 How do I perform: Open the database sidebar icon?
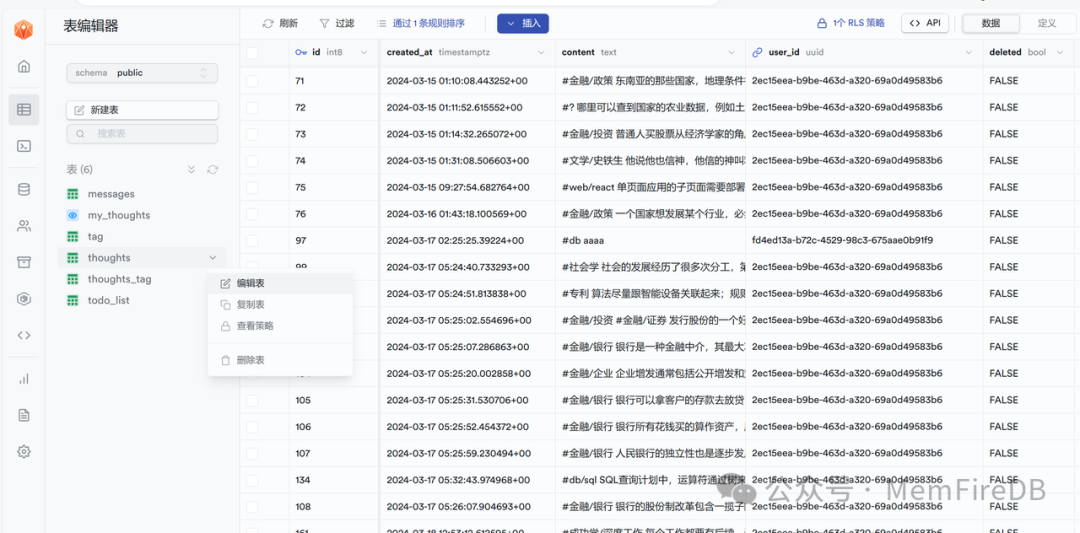(23, 189)
